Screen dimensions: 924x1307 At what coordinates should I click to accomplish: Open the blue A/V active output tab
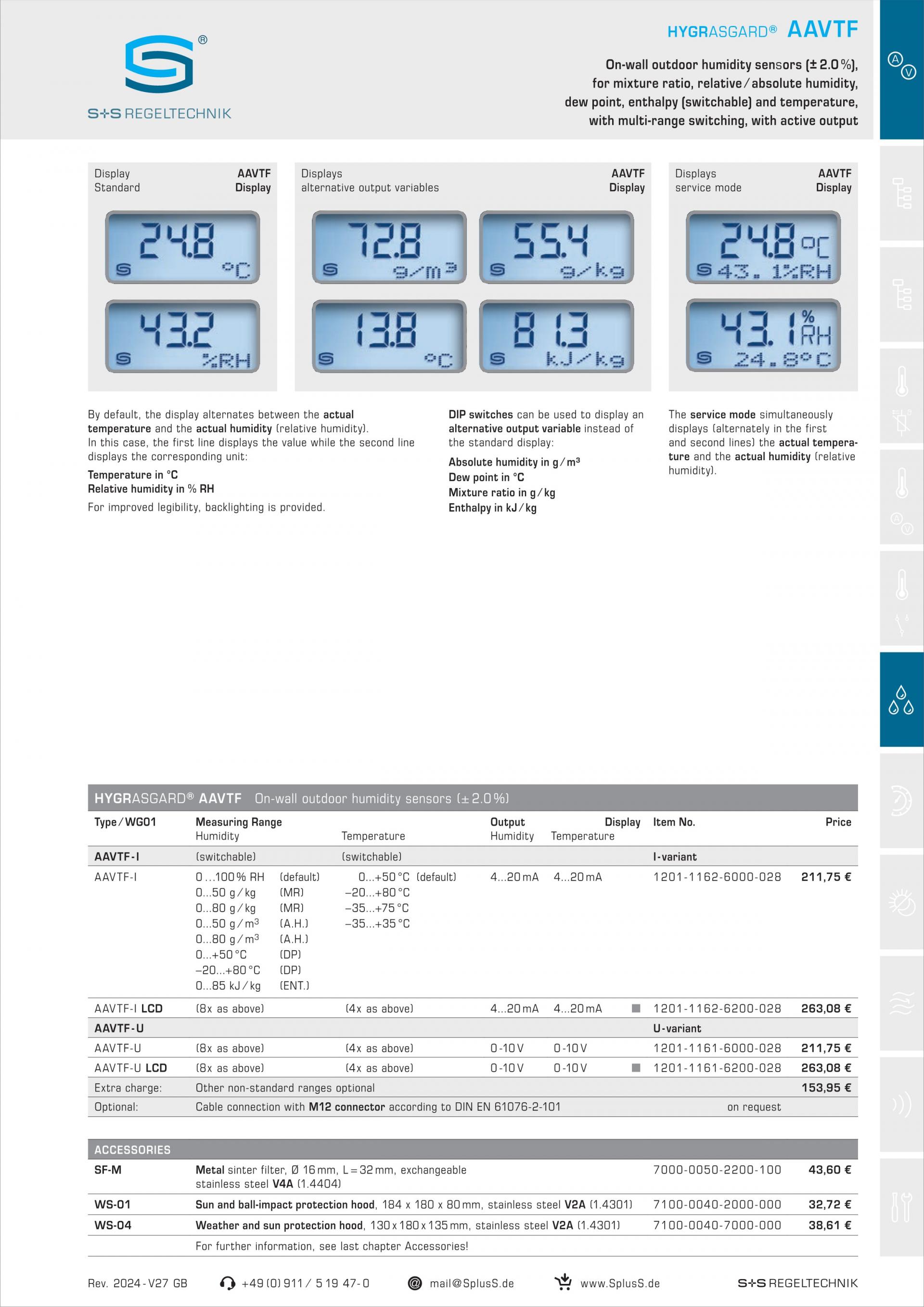pos(901,65)
